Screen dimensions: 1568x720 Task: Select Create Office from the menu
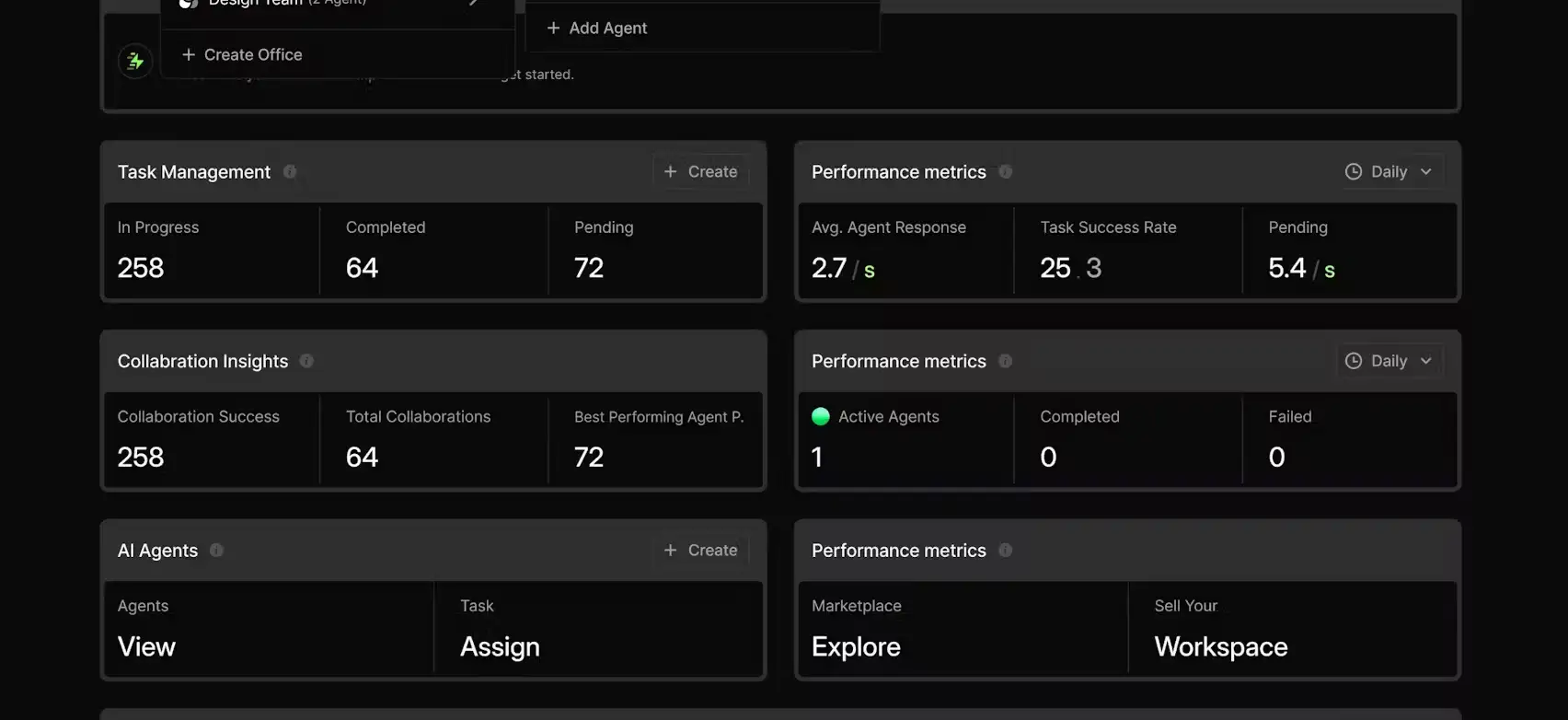point(242,55)
